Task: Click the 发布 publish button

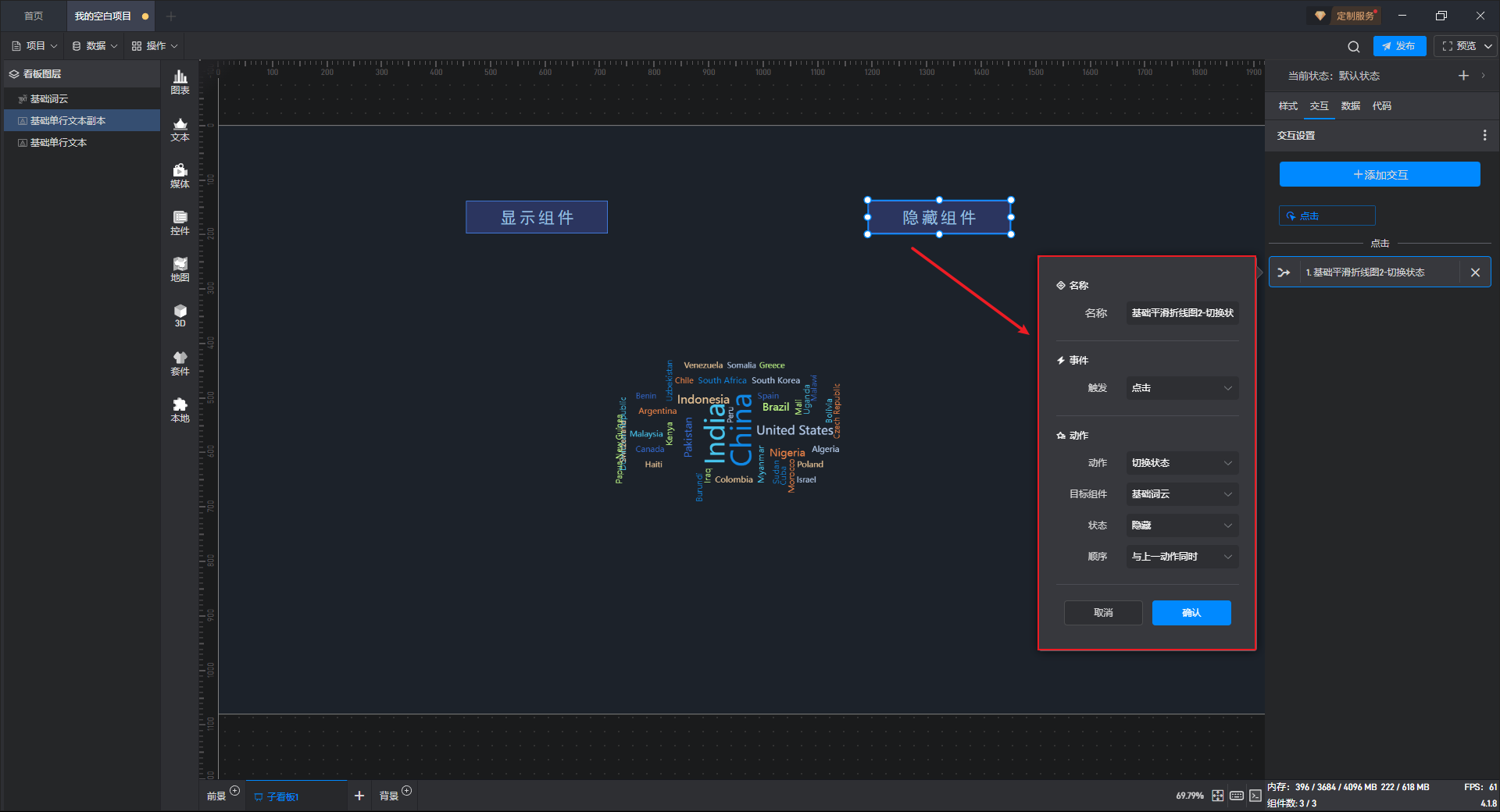Action: [1399, 46]
